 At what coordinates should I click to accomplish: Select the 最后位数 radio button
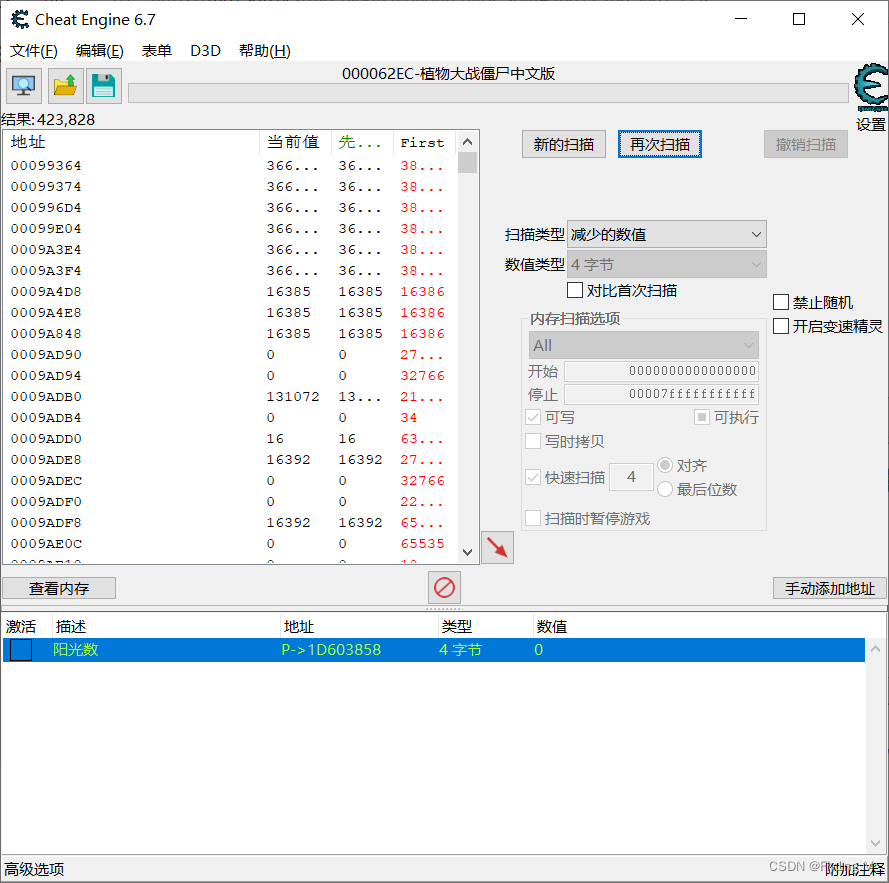(x=665, y=489)
